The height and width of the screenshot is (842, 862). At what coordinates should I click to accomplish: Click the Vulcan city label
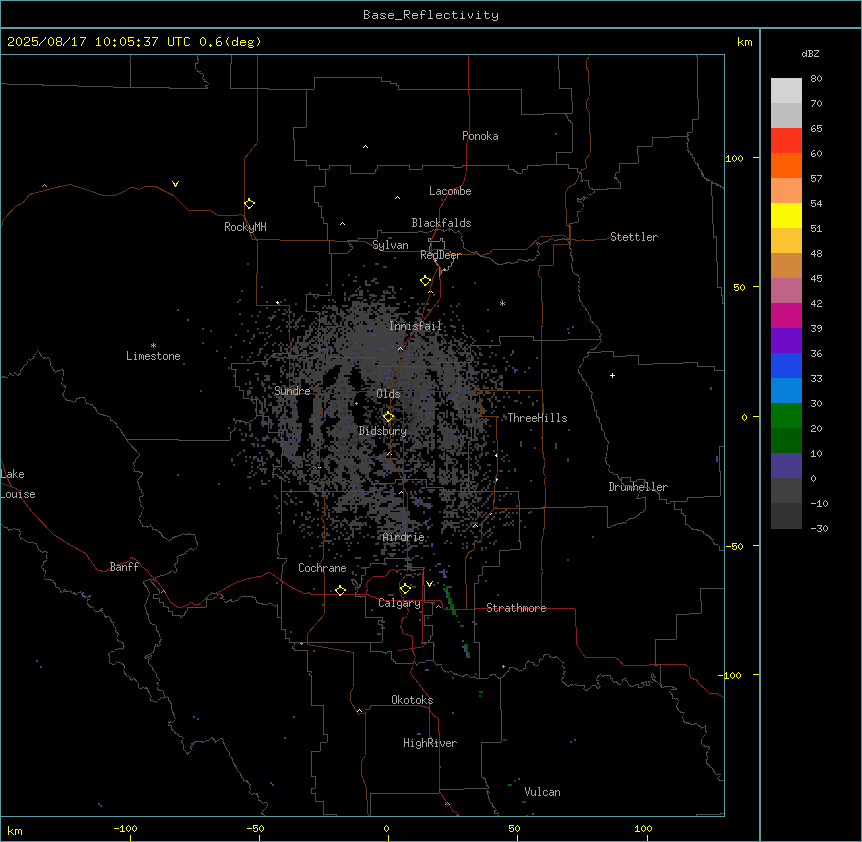[542, 792]
